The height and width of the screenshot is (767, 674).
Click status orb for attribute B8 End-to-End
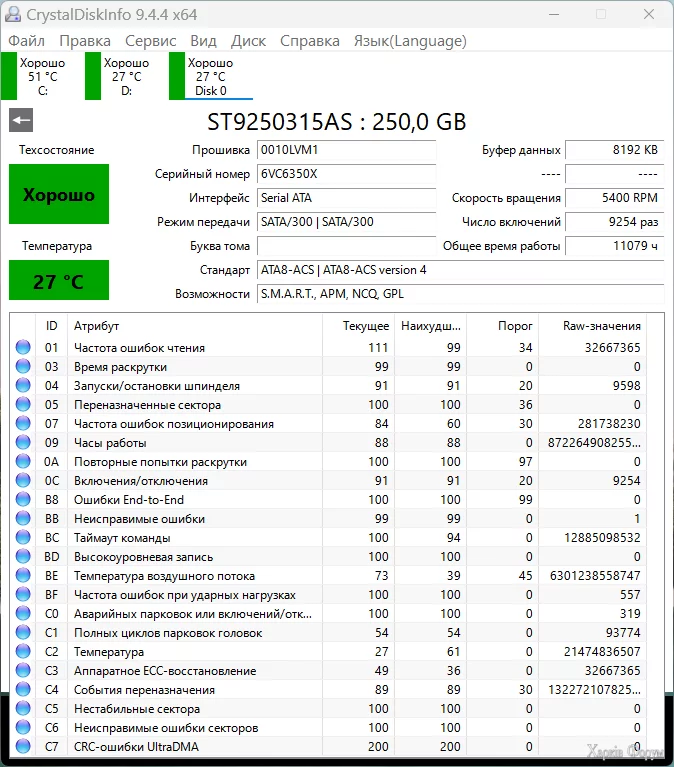23,499
